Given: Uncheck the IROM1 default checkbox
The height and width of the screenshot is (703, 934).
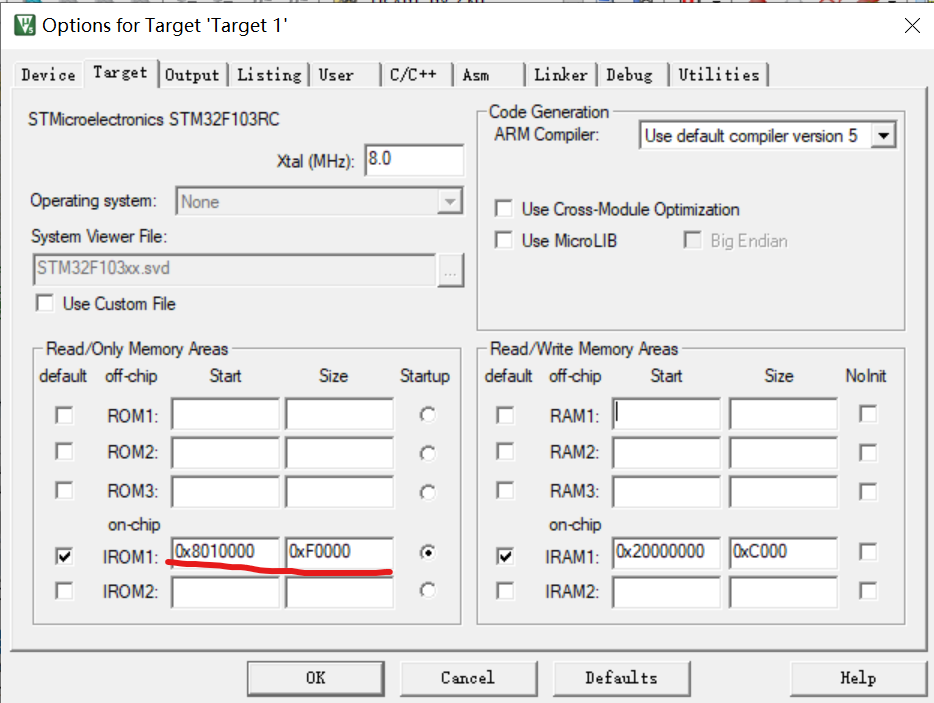Looking at the screenshot, I should pyautogui.click(x=64, y=556).
